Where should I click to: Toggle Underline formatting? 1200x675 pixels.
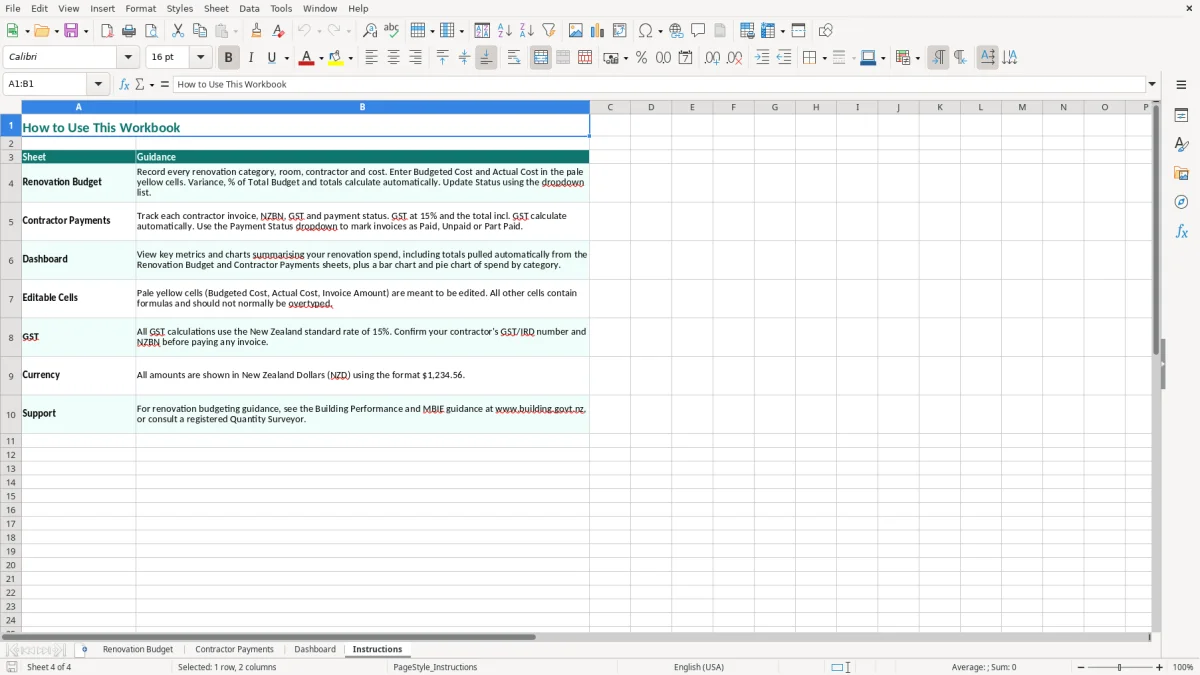(271, 58)
